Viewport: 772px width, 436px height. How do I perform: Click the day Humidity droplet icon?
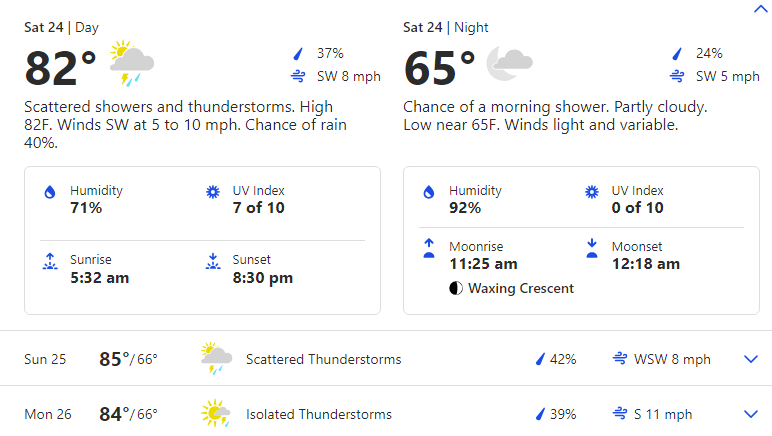50,192
